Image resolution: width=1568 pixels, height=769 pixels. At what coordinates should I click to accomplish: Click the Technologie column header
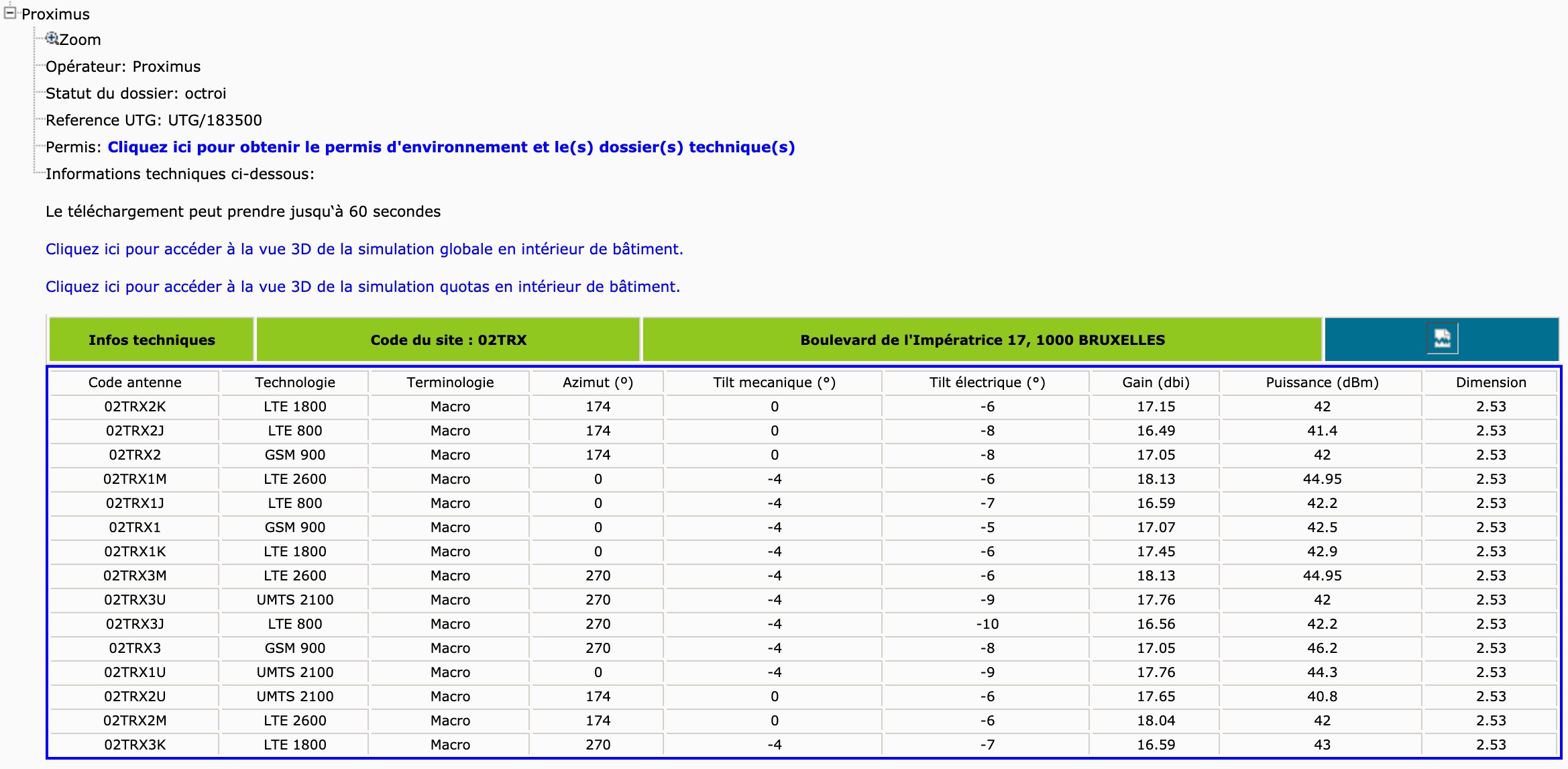tap(294, 382)
